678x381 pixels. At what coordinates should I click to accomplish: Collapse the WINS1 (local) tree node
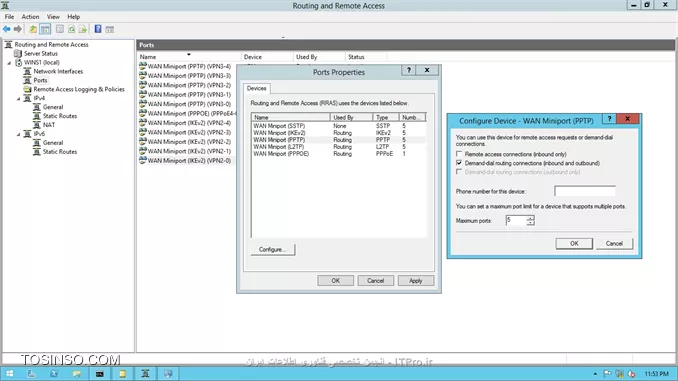click(x=9, y=63)
